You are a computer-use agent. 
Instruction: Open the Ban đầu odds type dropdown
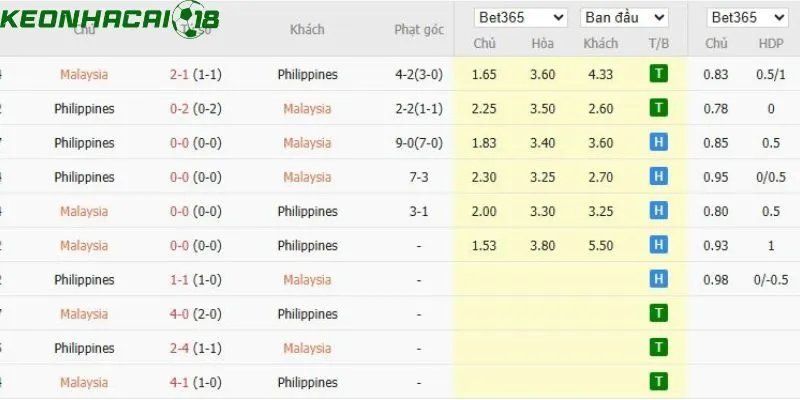624,18
